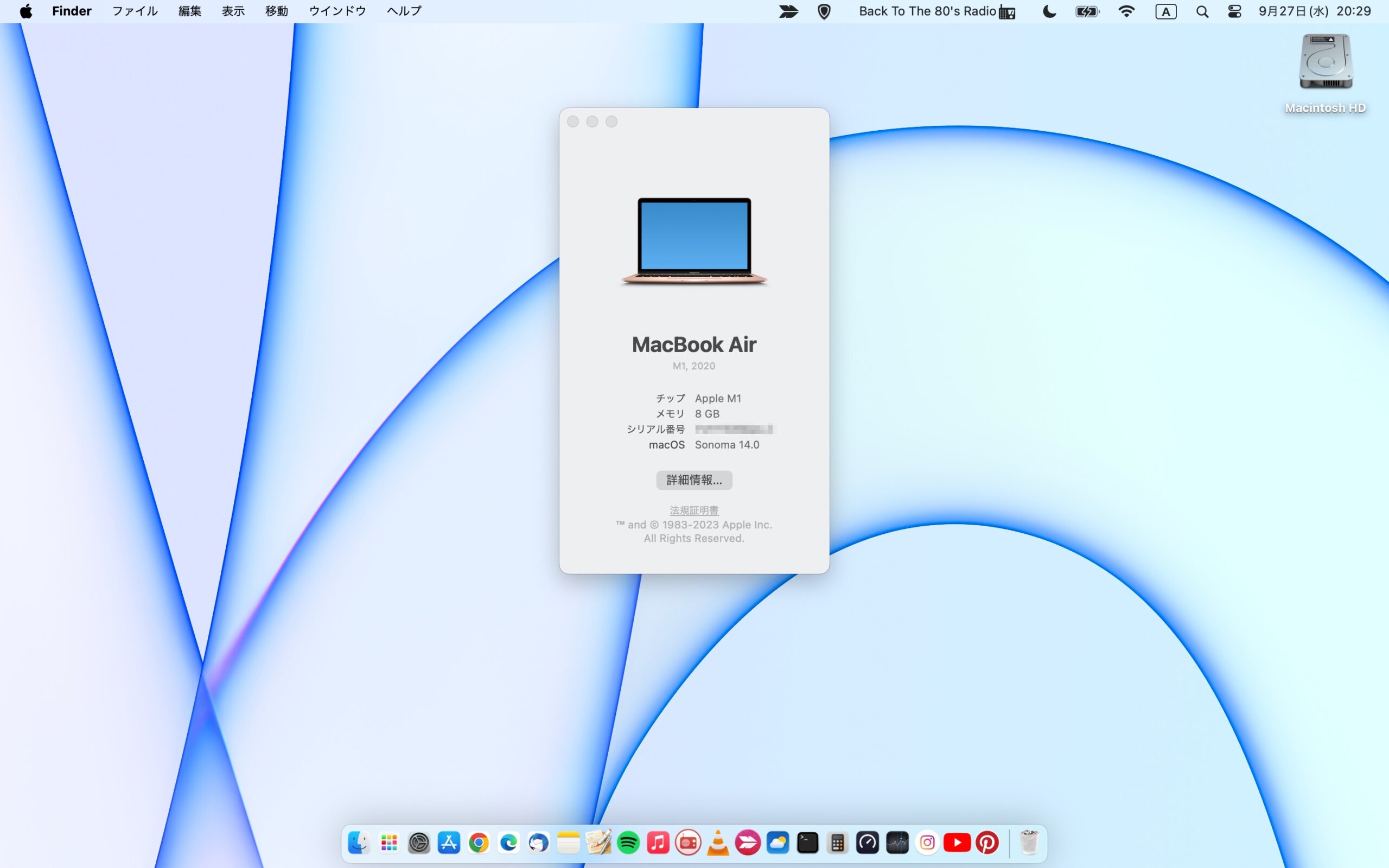
Task: Open the Pages document icon with pen
Action: [x=598, y=843]
